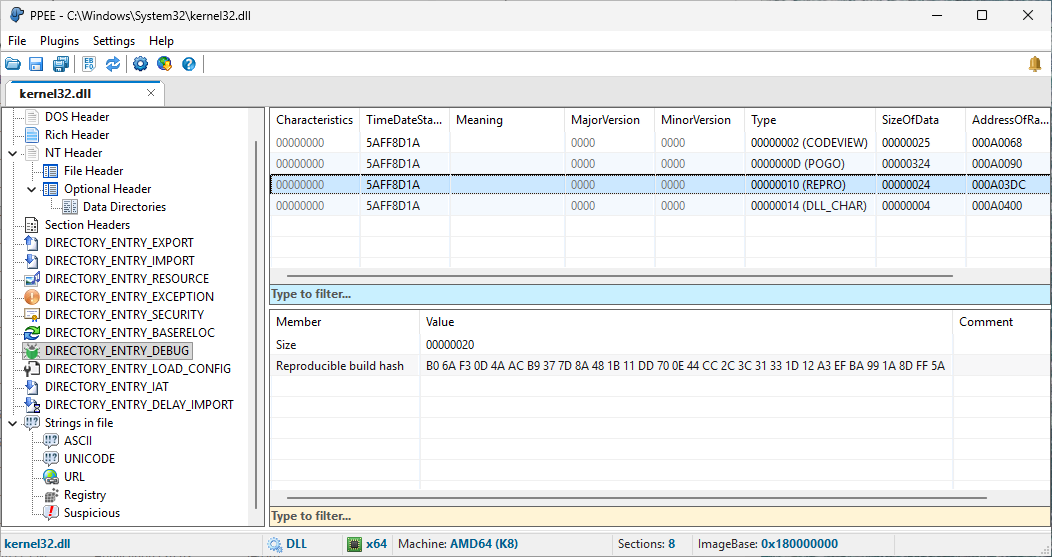Viewport: 1052px width, 557px height.
Task: Open DIRECTORY_ENTRY_DELAY_IMPORT node
Action: coord(139,405)
